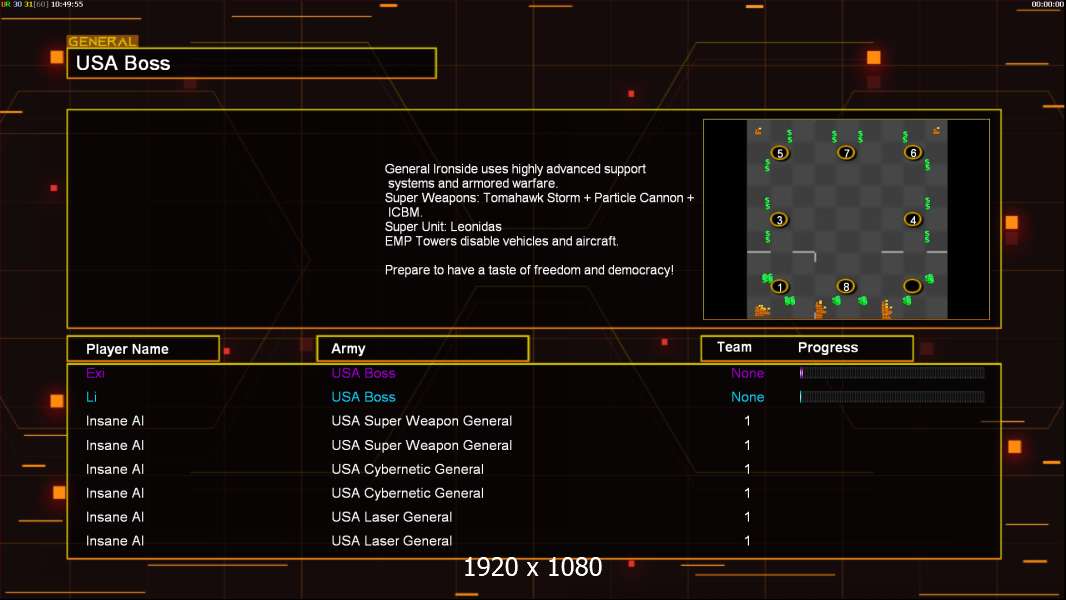Click the purple "None" team value for Exi

click(x=747, y=373)
